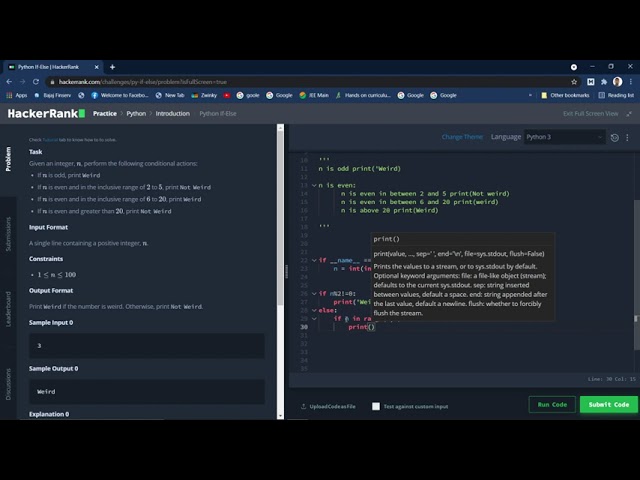The image size is (640, 480).
Task: Open Hands on curriculum bookmark
Action: [x=363, y=95]
